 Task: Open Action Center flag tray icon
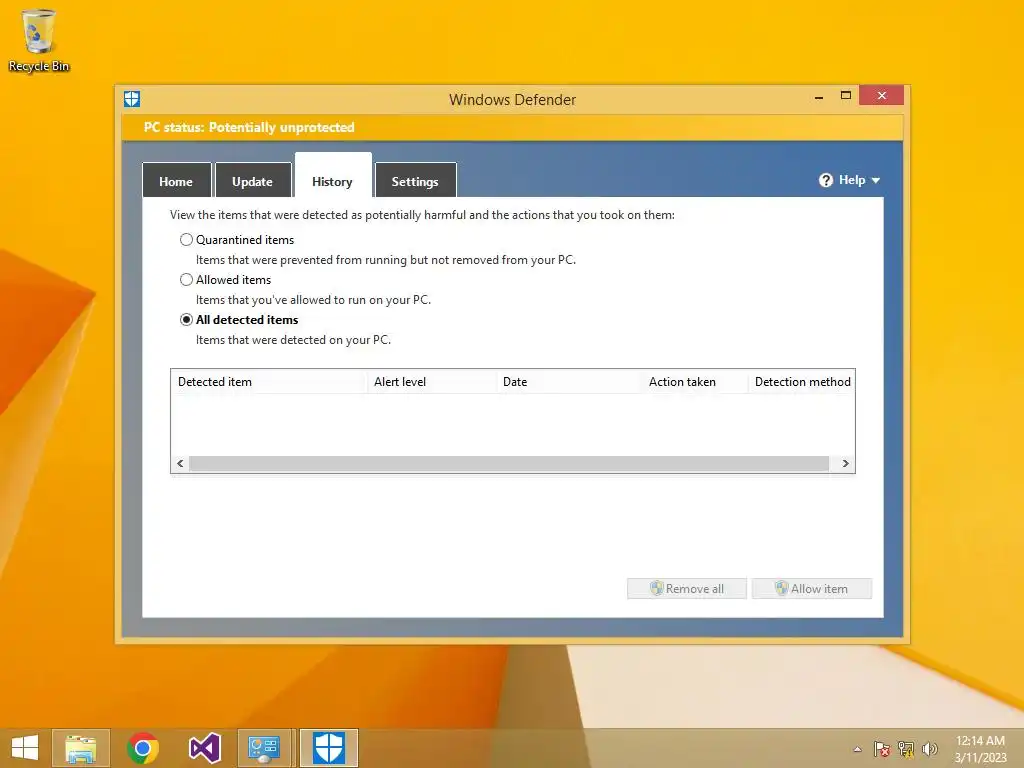(x=882, y=749)
